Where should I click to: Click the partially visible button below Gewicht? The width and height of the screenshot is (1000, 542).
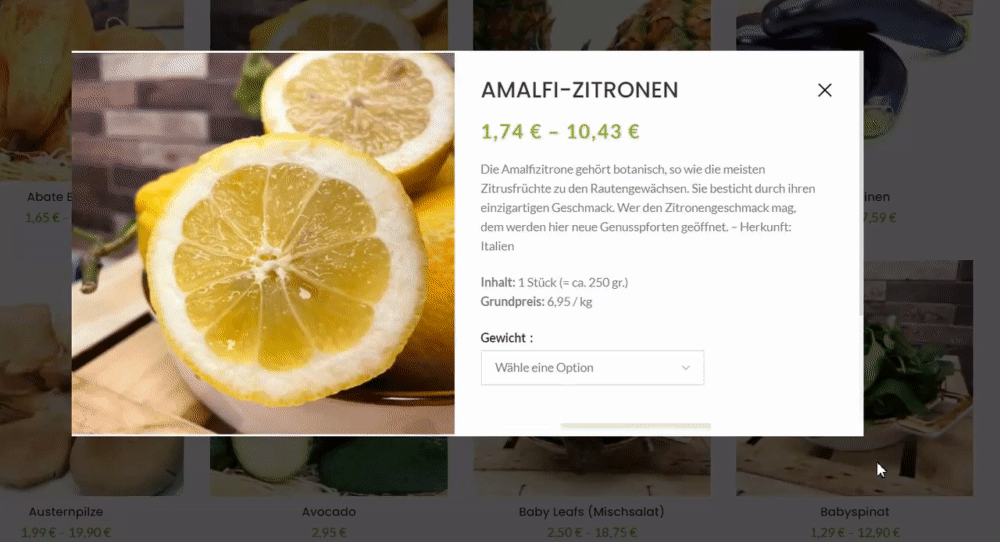tap(635, 428)
